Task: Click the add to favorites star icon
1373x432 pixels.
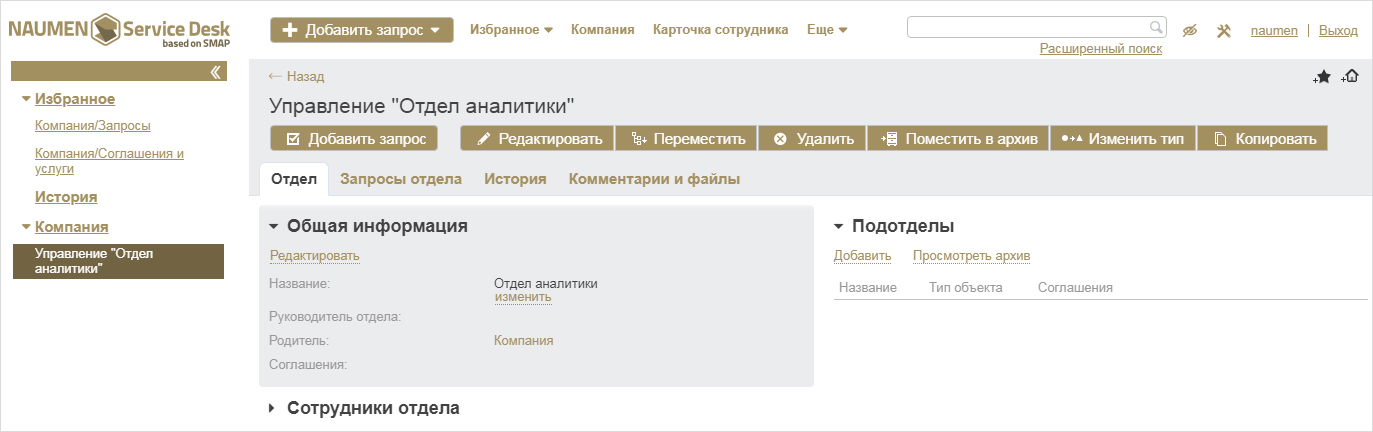Action: (x=1322, y=77)
